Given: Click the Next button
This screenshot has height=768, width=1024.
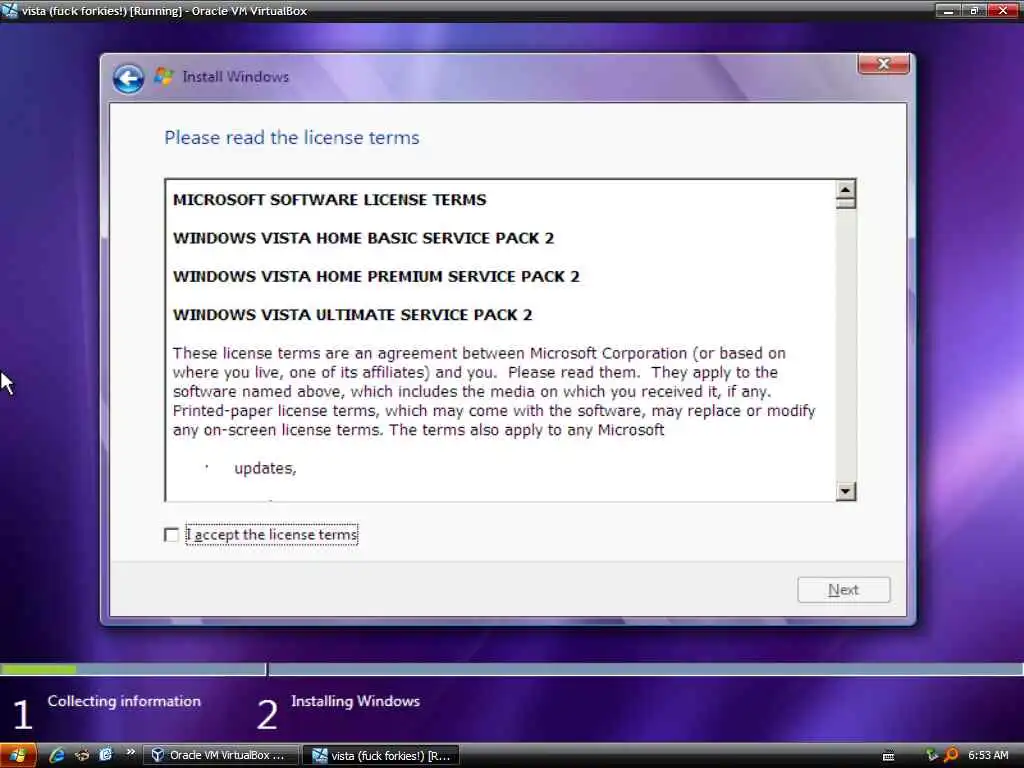Looking at the screenshot, I should click(843, 590).
